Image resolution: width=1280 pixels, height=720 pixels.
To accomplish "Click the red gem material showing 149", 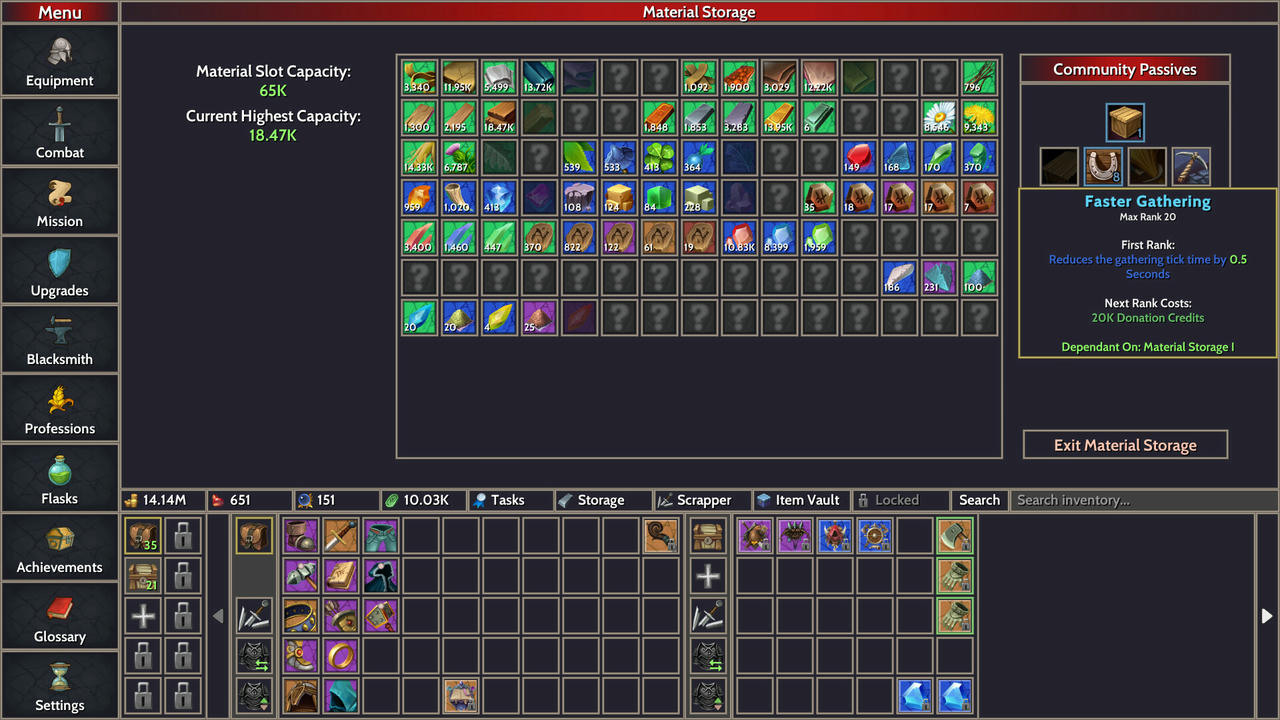I will tap(859, 157).
